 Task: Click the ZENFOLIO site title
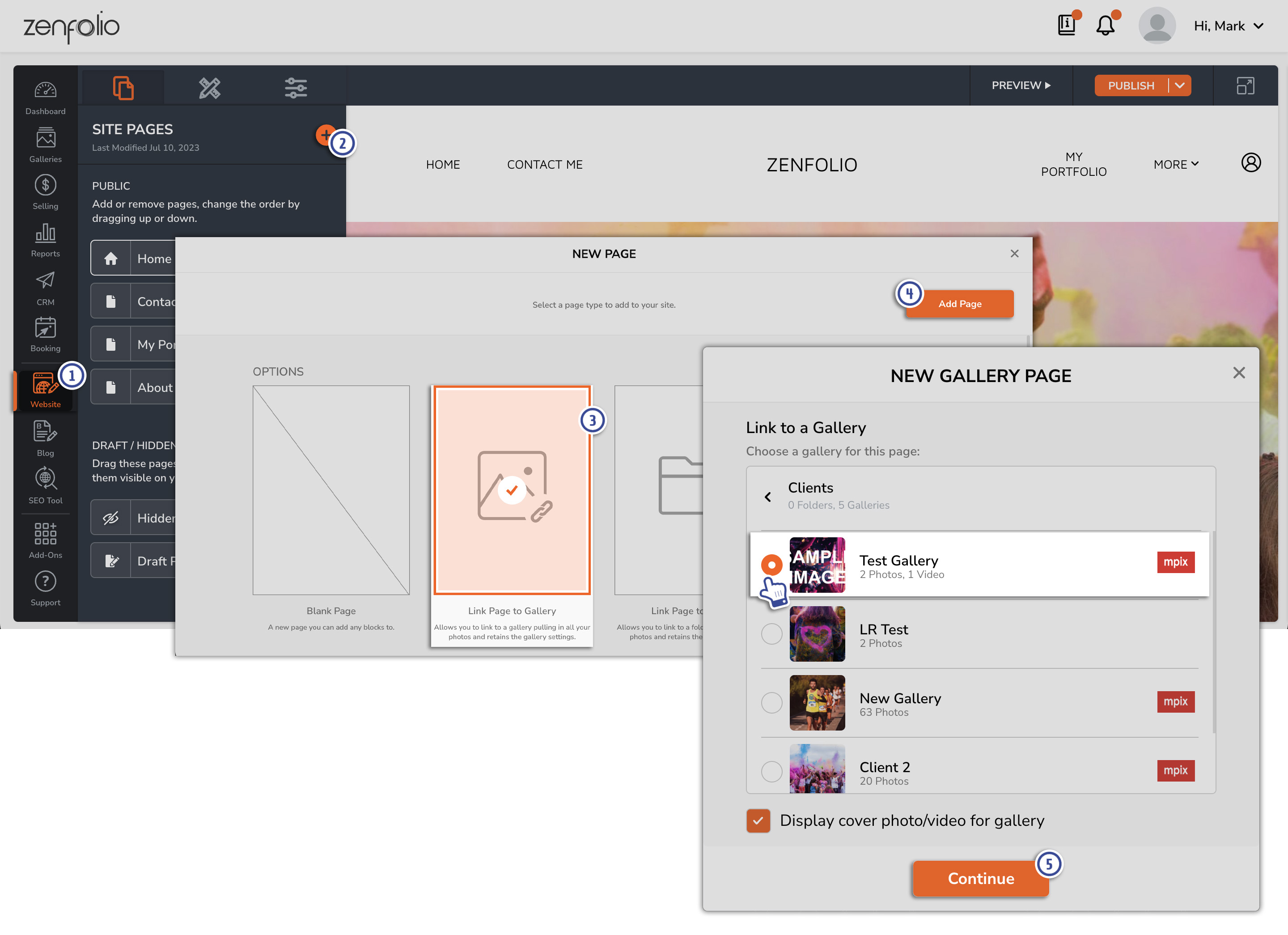(x=812, y=165)
